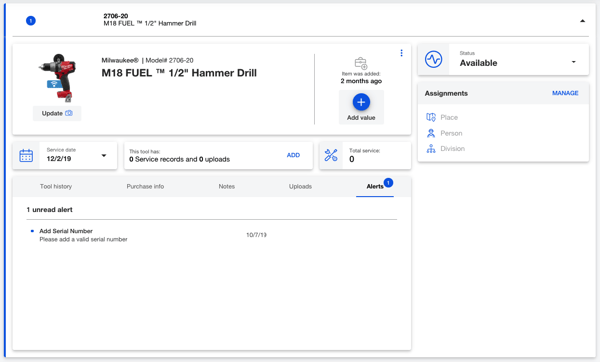Click the wifi connectivity badge on drill image

54,84
